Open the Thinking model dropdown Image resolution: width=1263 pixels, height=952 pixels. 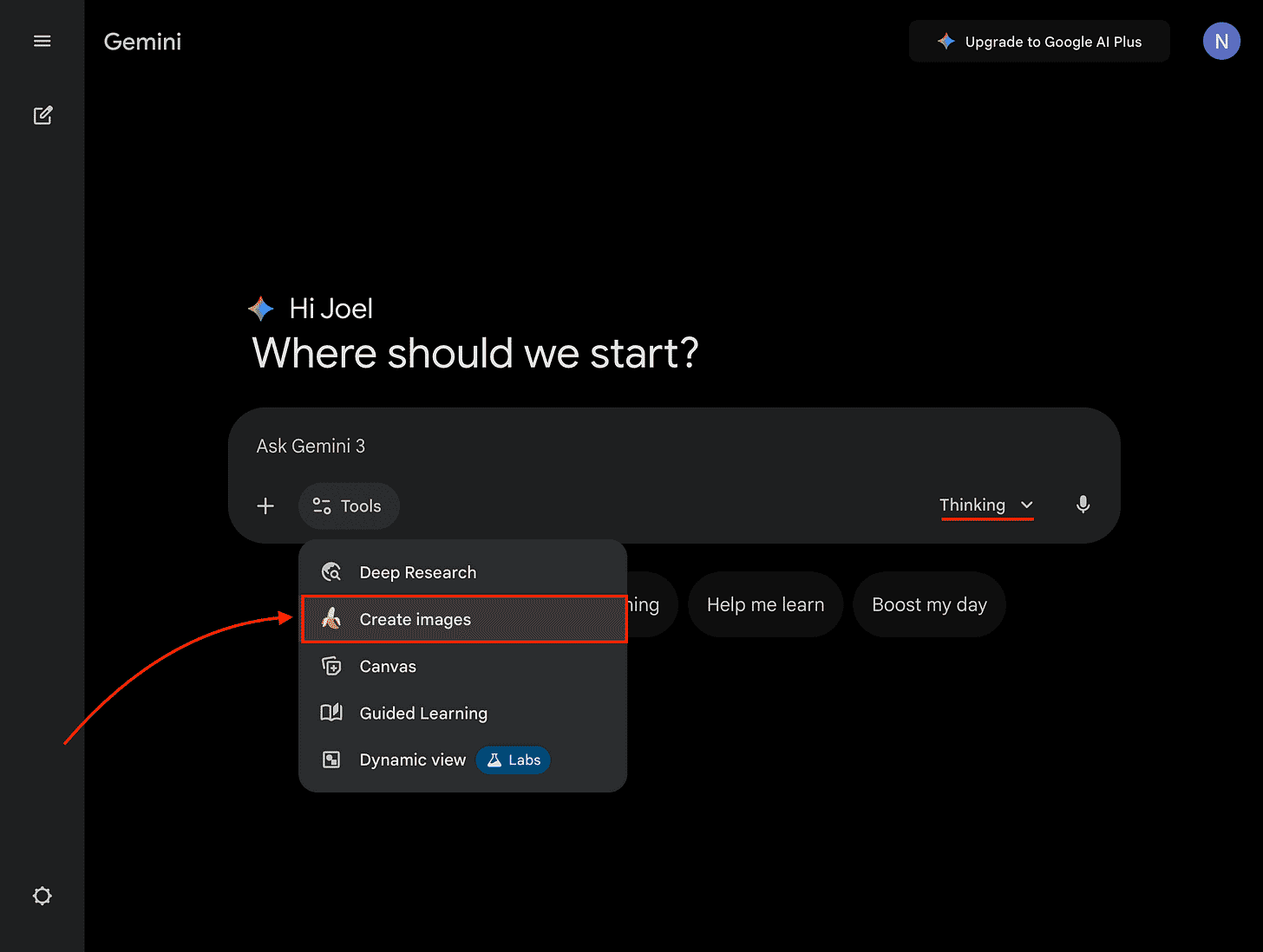click(x=986, y=505)
